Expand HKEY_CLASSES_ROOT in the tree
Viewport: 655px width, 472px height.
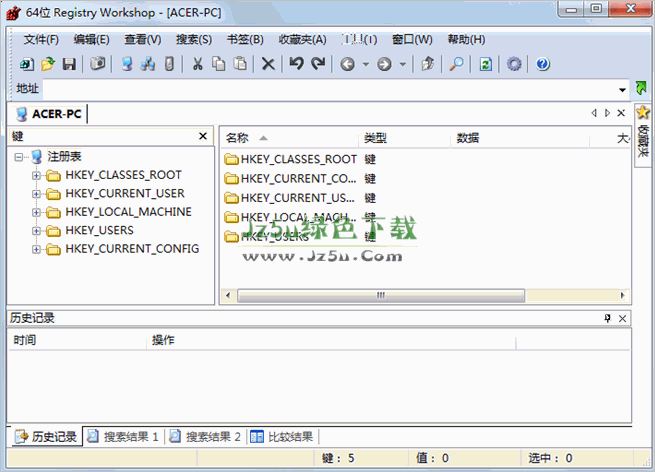(36, 175)
